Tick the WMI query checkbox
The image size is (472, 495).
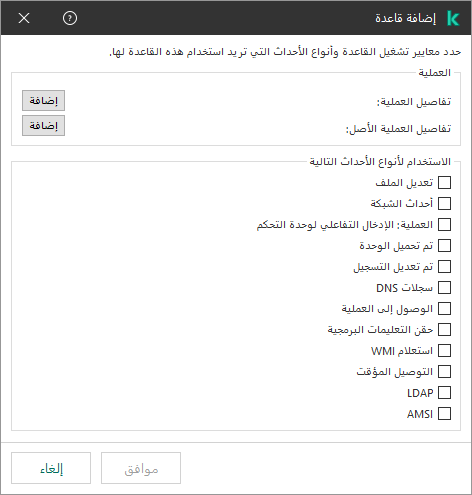[x=444, y=351]
